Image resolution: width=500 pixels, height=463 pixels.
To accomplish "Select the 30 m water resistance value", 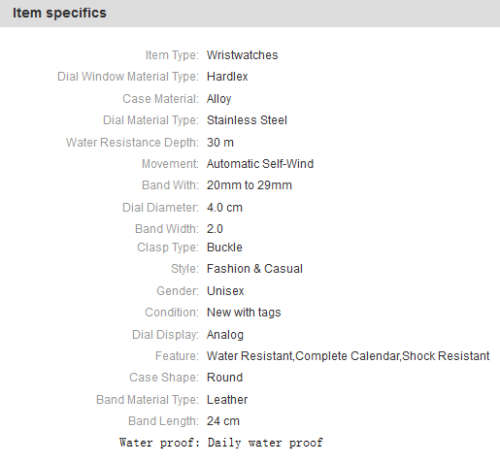I will point(220,143).
